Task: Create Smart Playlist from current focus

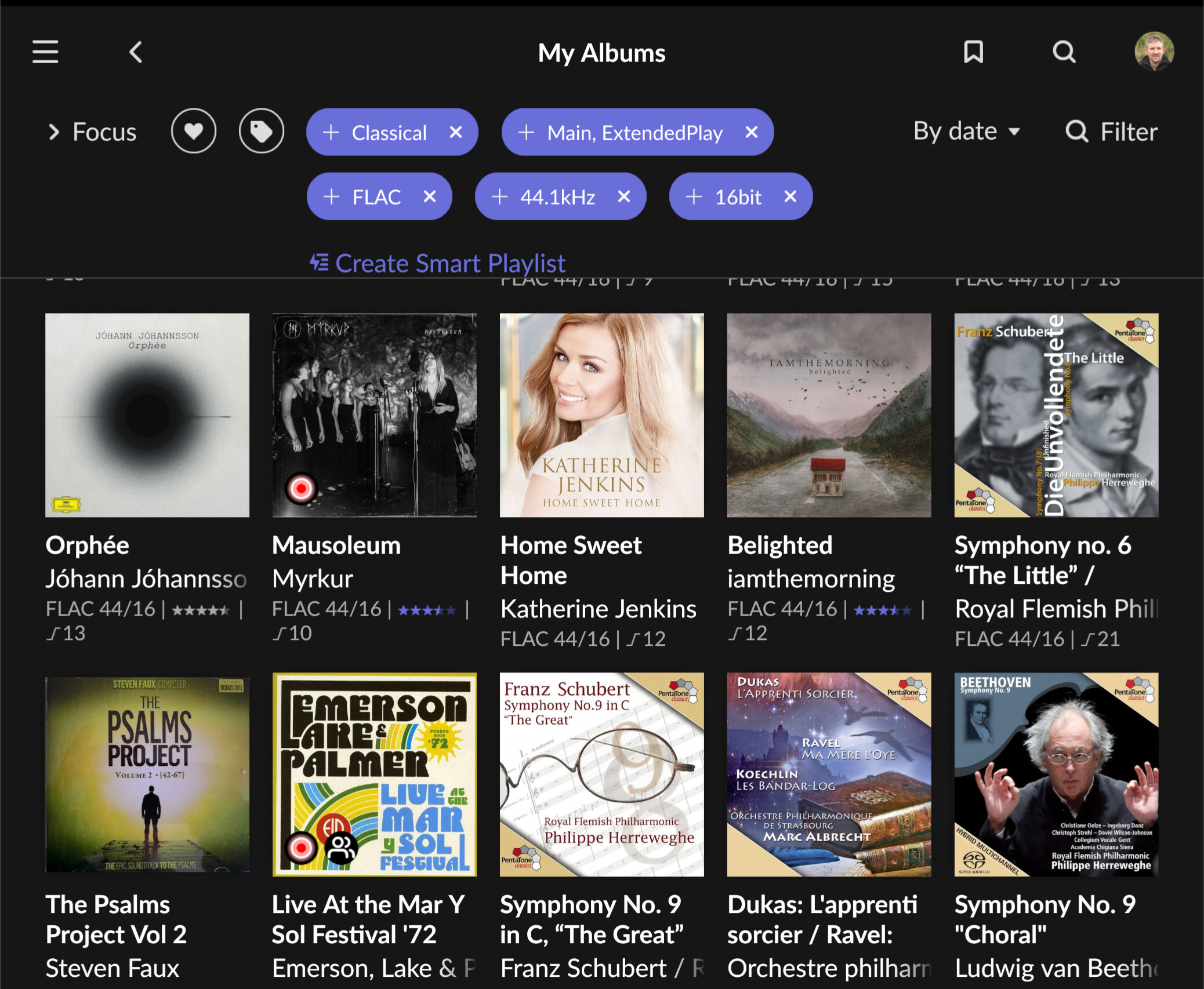Action: point(437,263)
